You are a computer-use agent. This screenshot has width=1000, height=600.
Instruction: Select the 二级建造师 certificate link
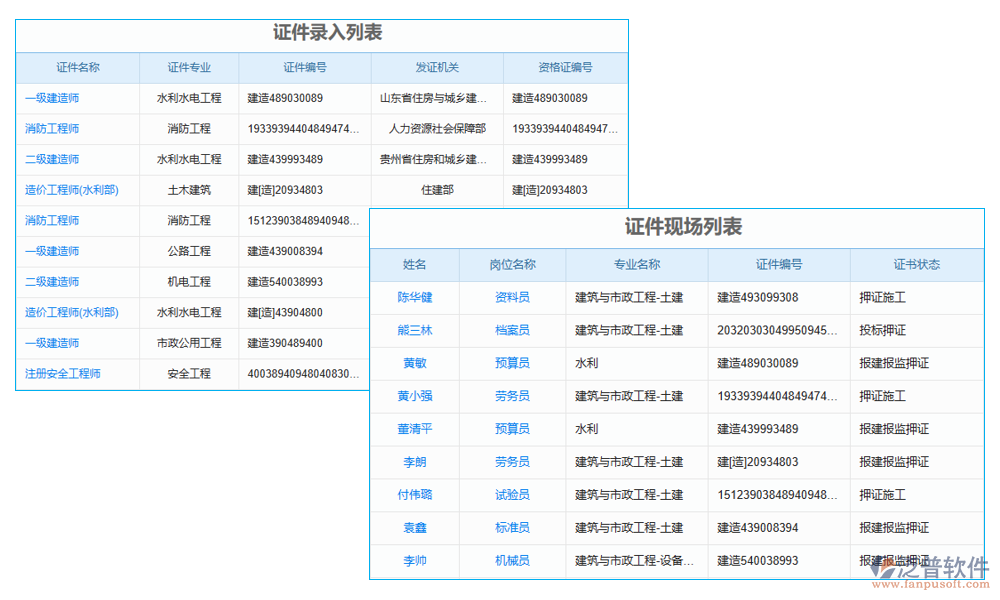pos(52,159)
